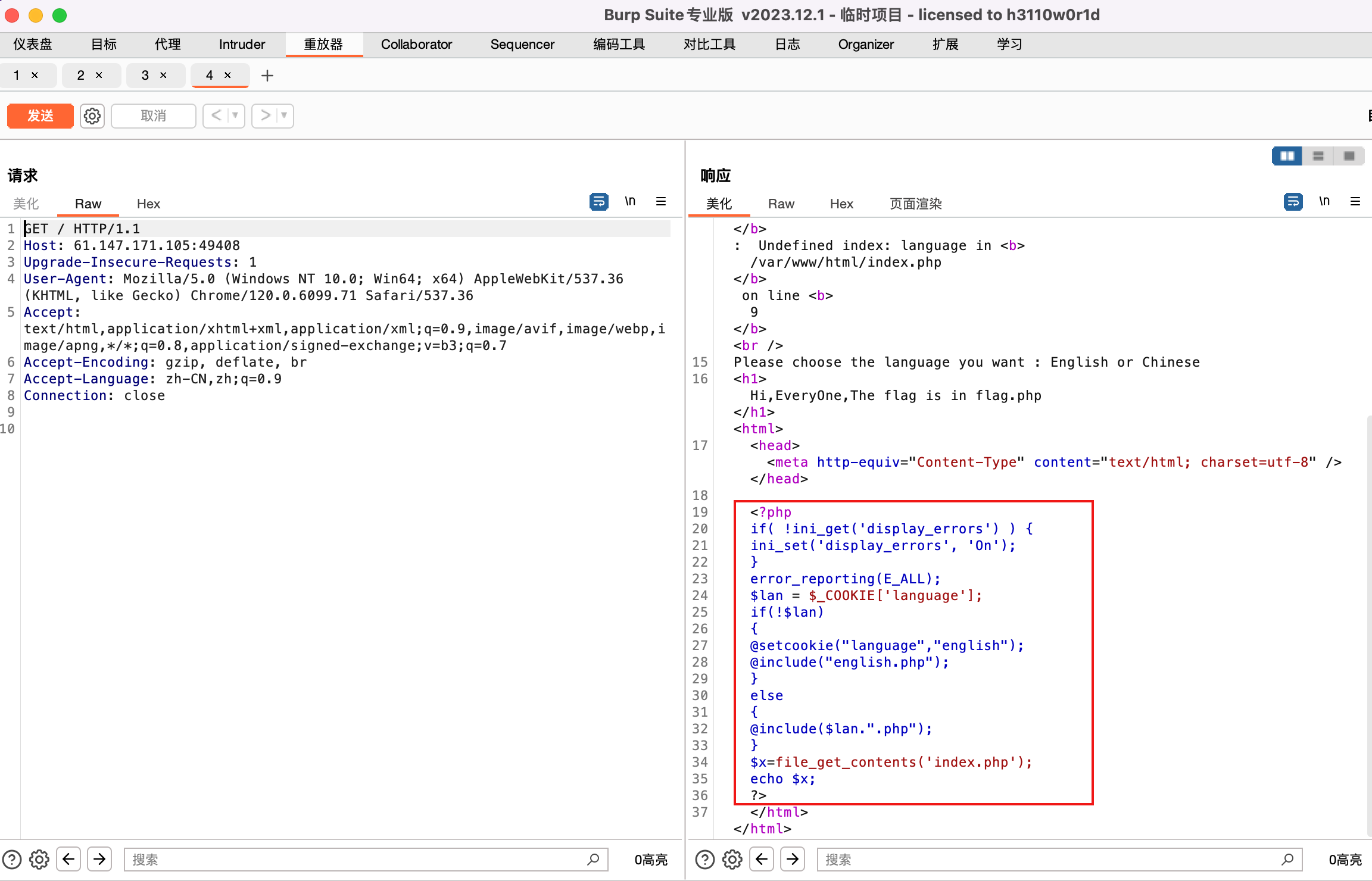Click macOS green zoom window button
The image size is (1372, 881).
[x=60, y=15]
